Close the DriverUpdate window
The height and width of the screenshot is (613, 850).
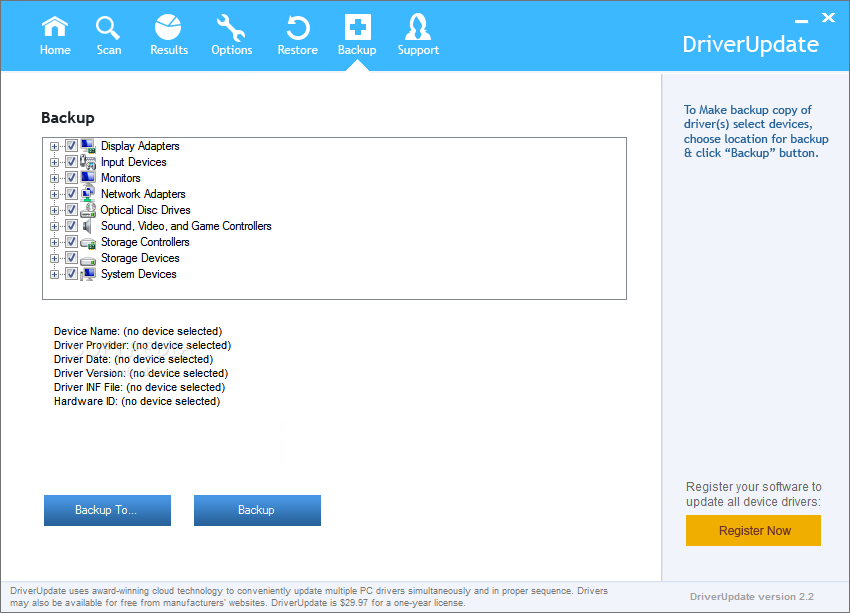[x=828, y=17]
